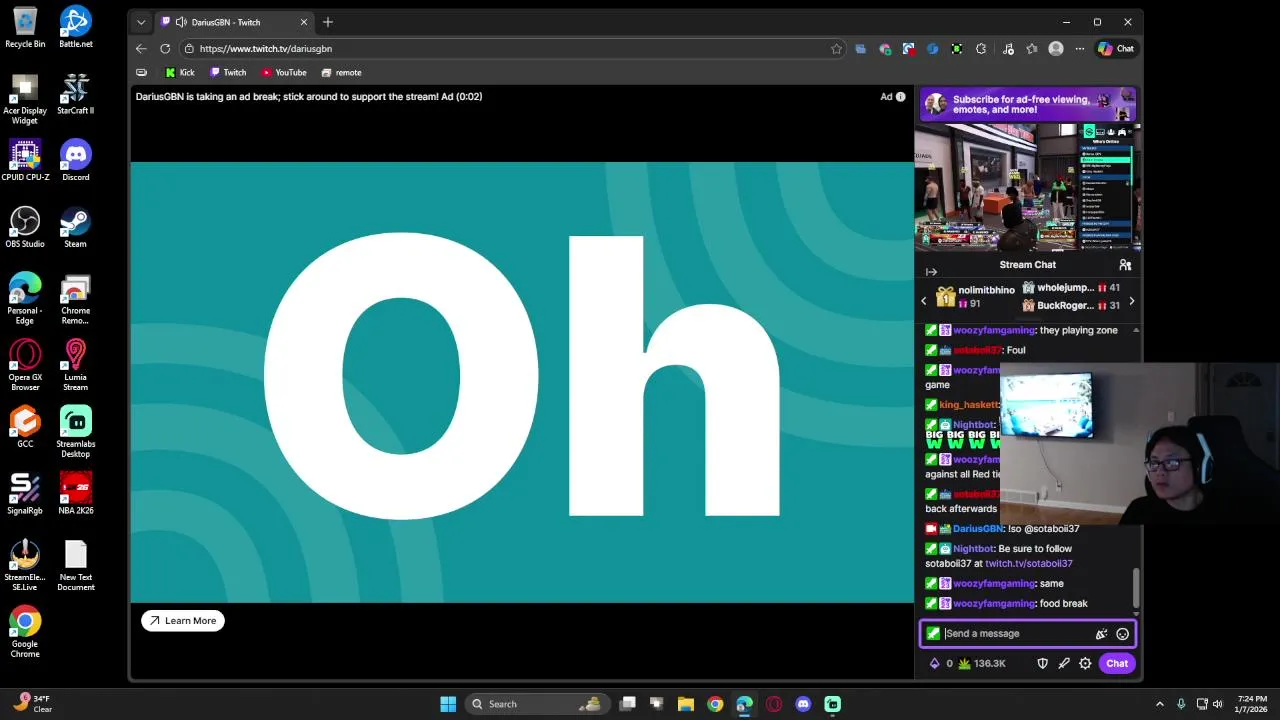Open the remote bookmark
This screenshot has width=1280, height=720.
coord(342,72)
